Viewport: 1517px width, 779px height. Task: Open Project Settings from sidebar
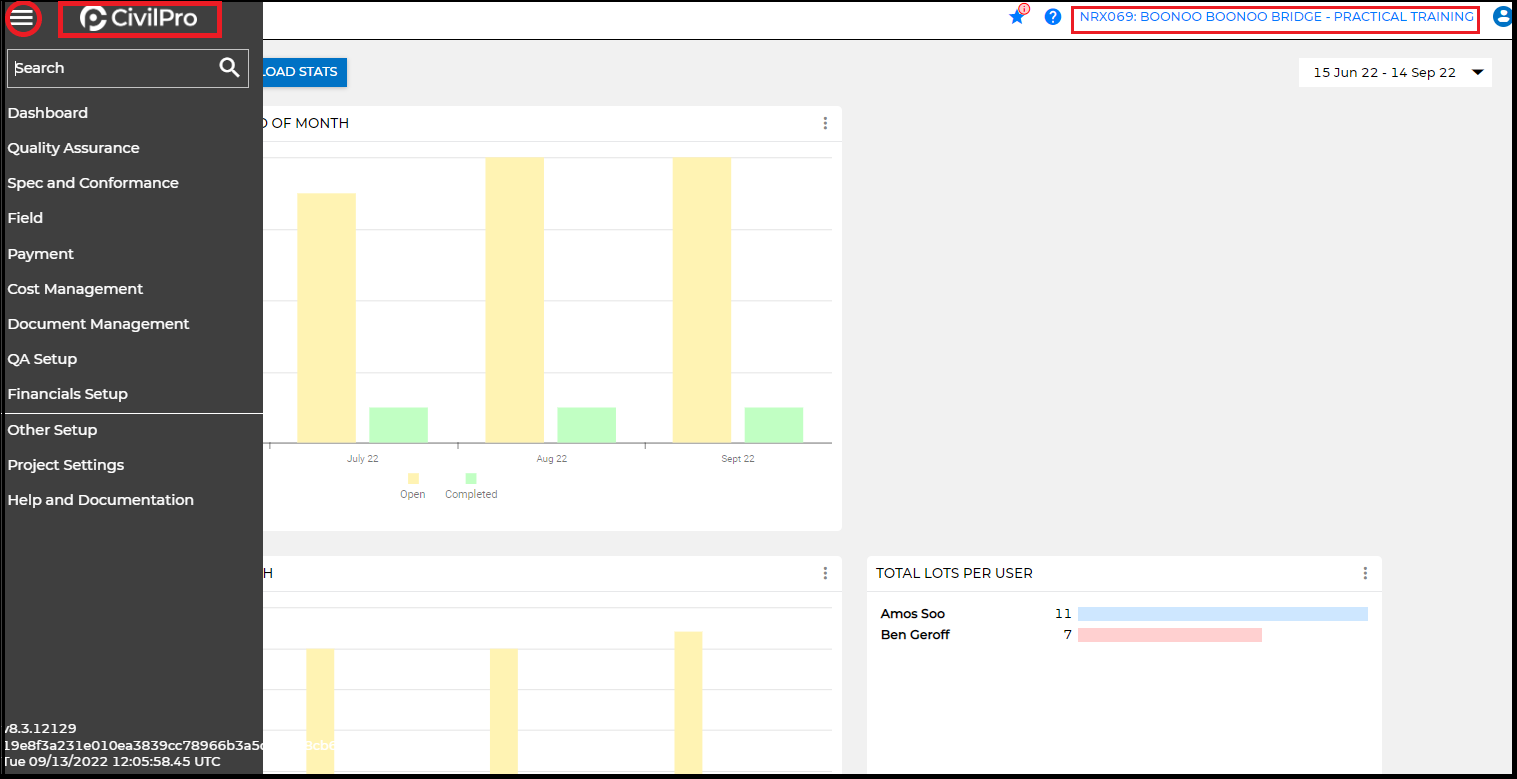click(x=66, y=465)
